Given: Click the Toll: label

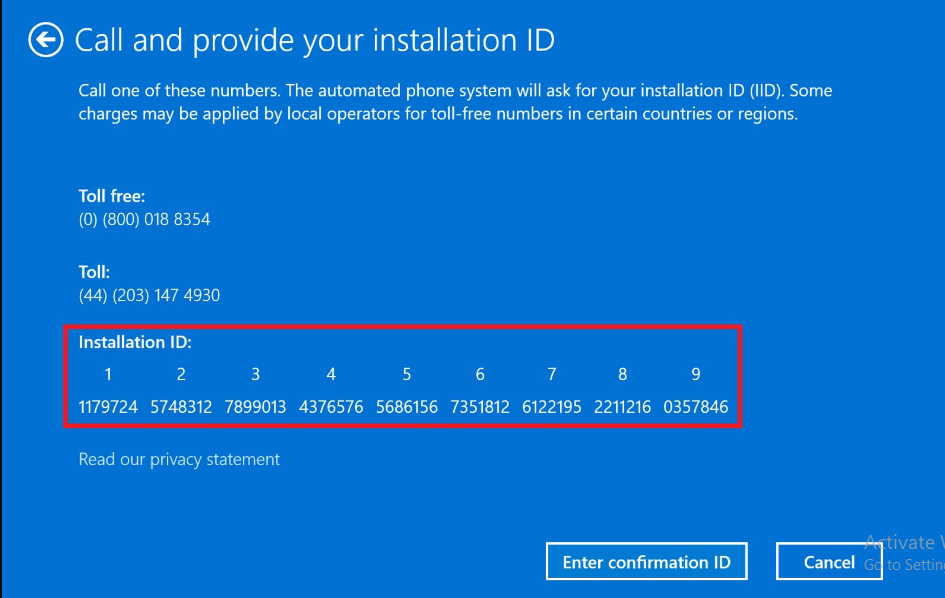Looking at the screenshot, I should (94, 272).
